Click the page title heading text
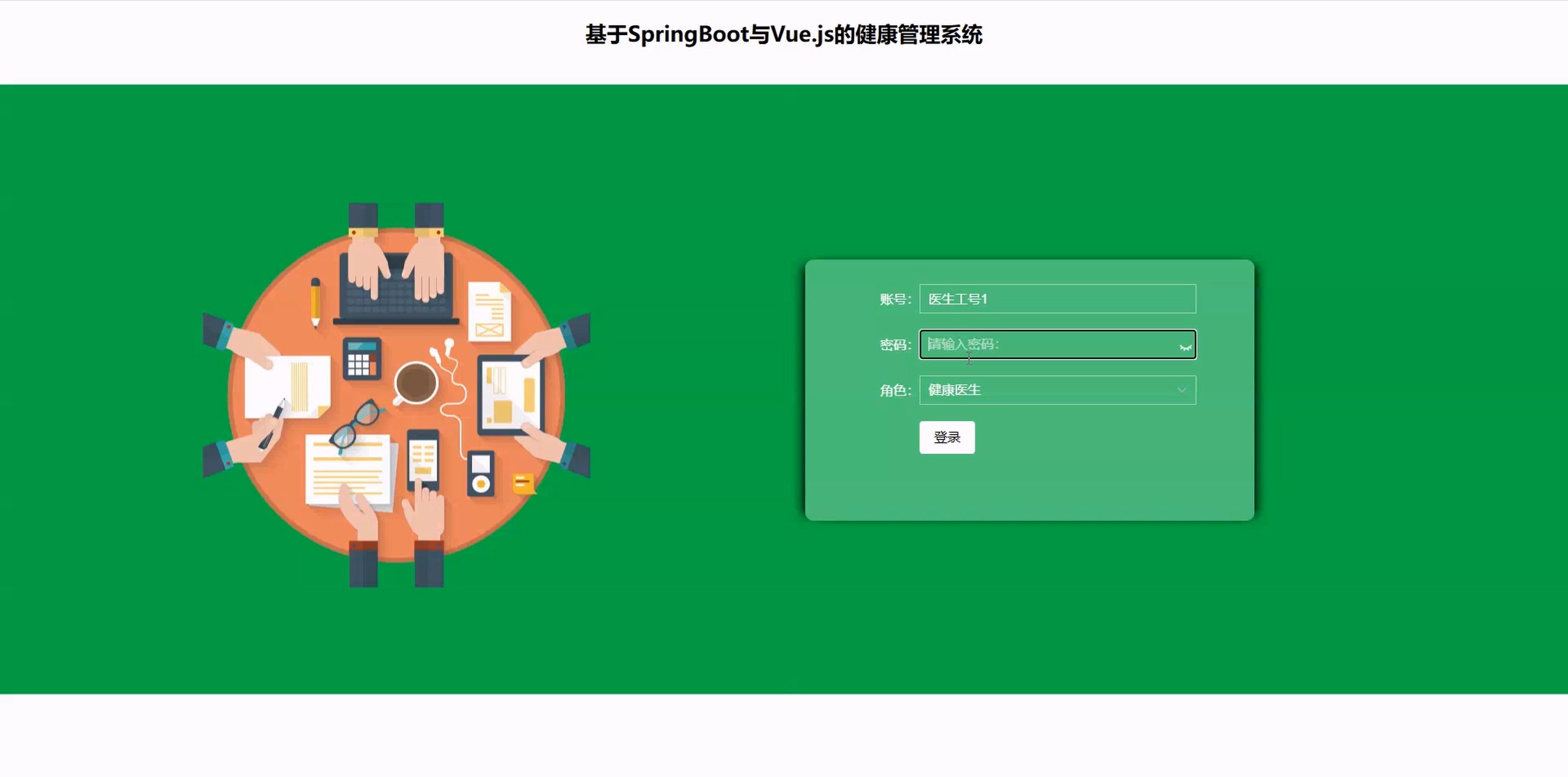Image resolution: width=1568 pixels, height=777 pixels. (x=783, y=34)
